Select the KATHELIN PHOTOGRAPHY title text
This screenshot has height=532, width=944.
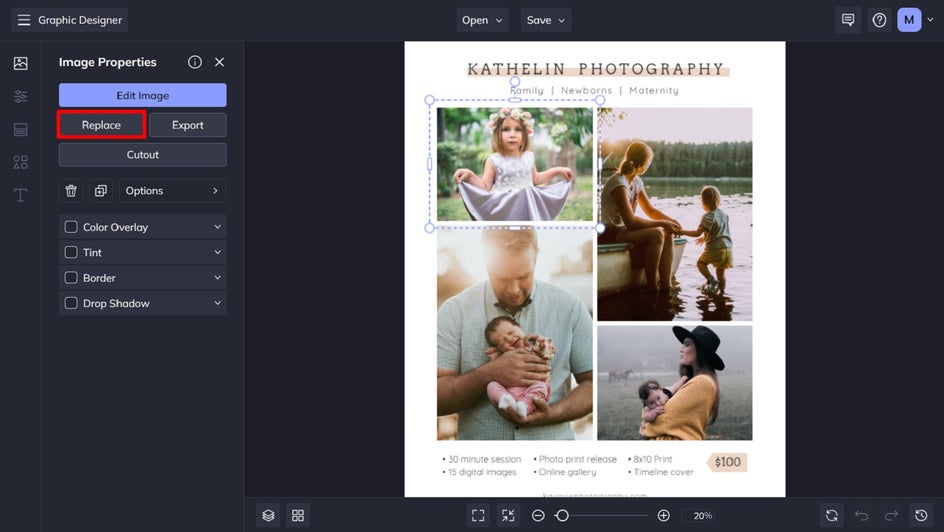[595, 69]
